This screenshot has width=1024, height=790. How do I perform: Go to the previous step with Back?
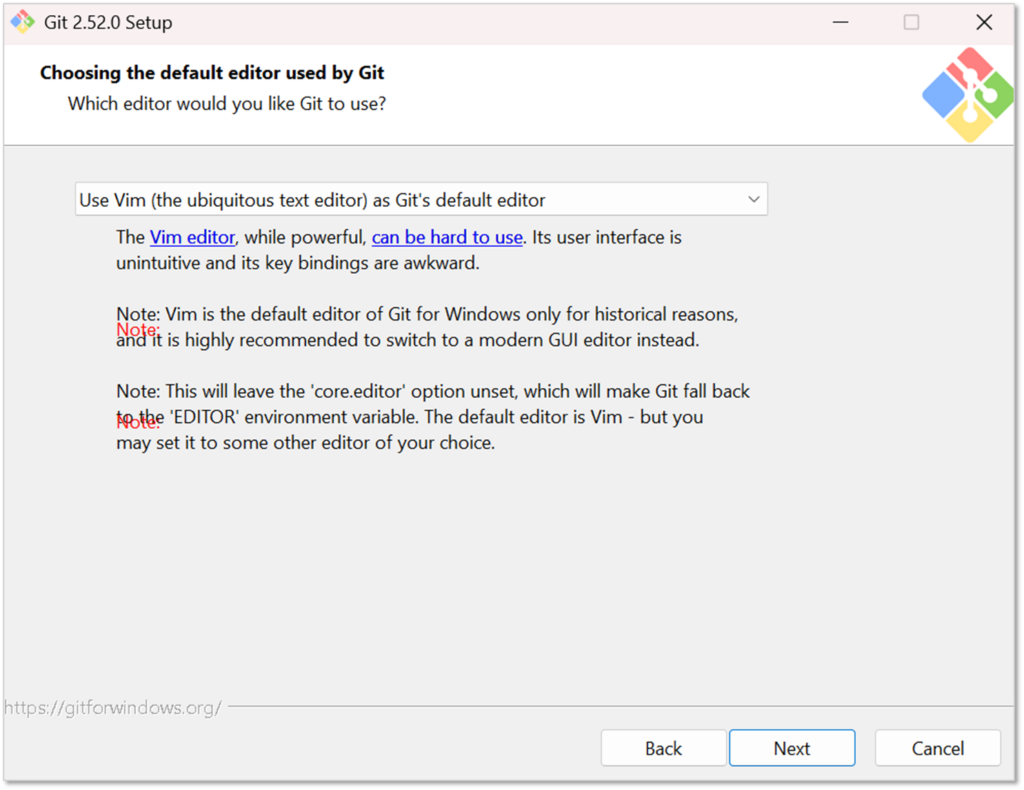(663, 748)
